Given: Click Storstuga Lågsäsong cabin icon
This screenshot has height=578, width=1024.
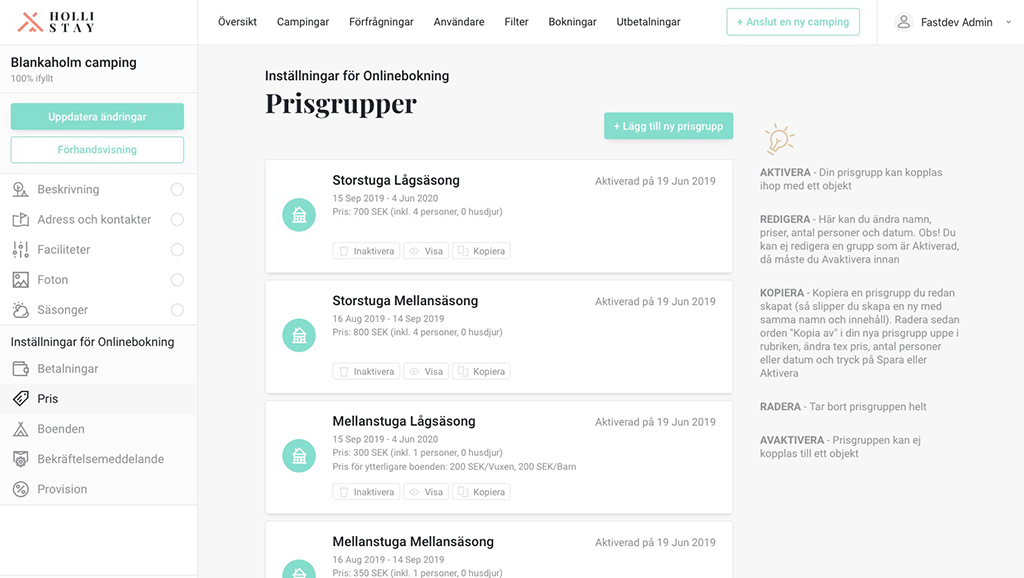Looking at the screenshot, I should (299, 215).
